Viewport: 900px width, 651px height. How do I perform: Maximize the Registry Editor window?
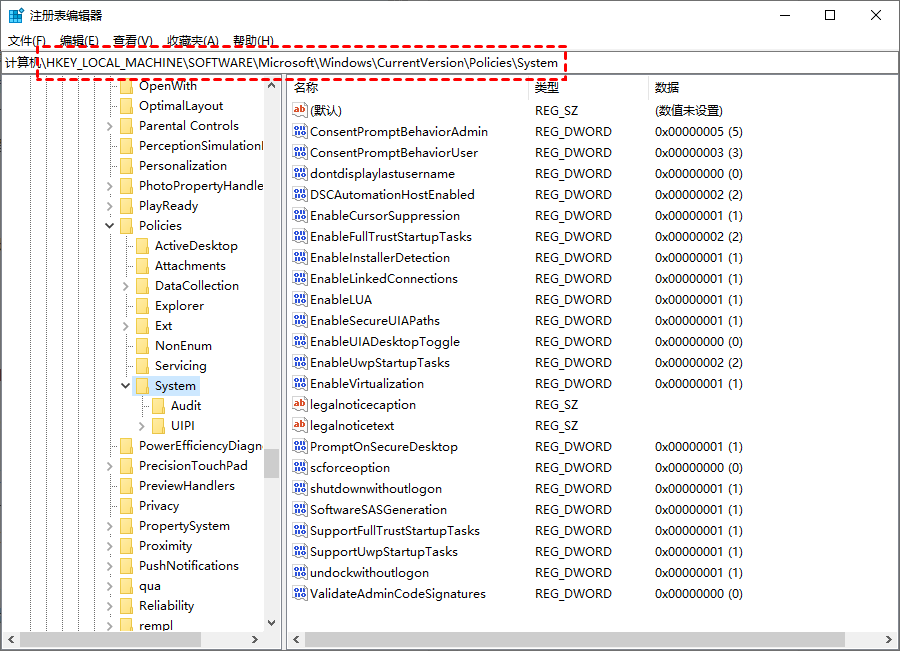pyautogui.click(x=830, y=16)
